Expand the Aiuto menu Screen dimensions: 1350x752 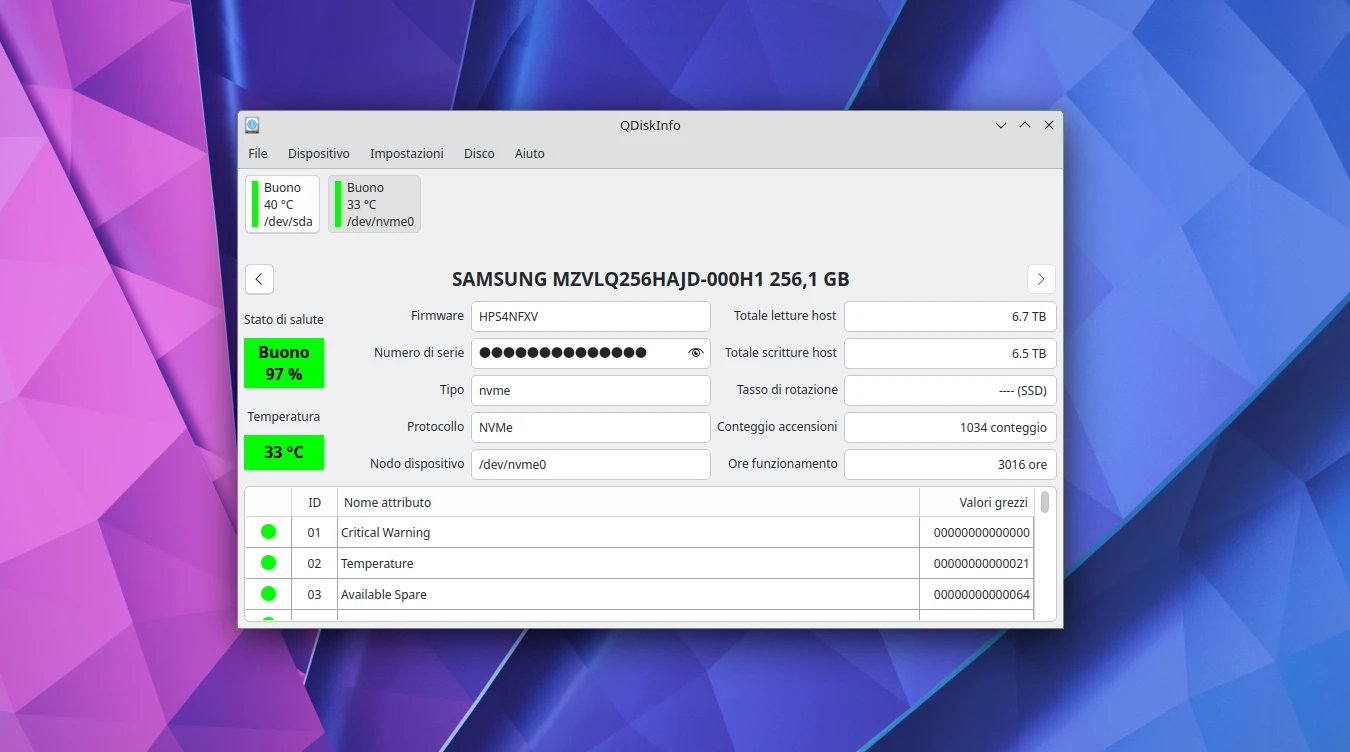pos(529,154)
